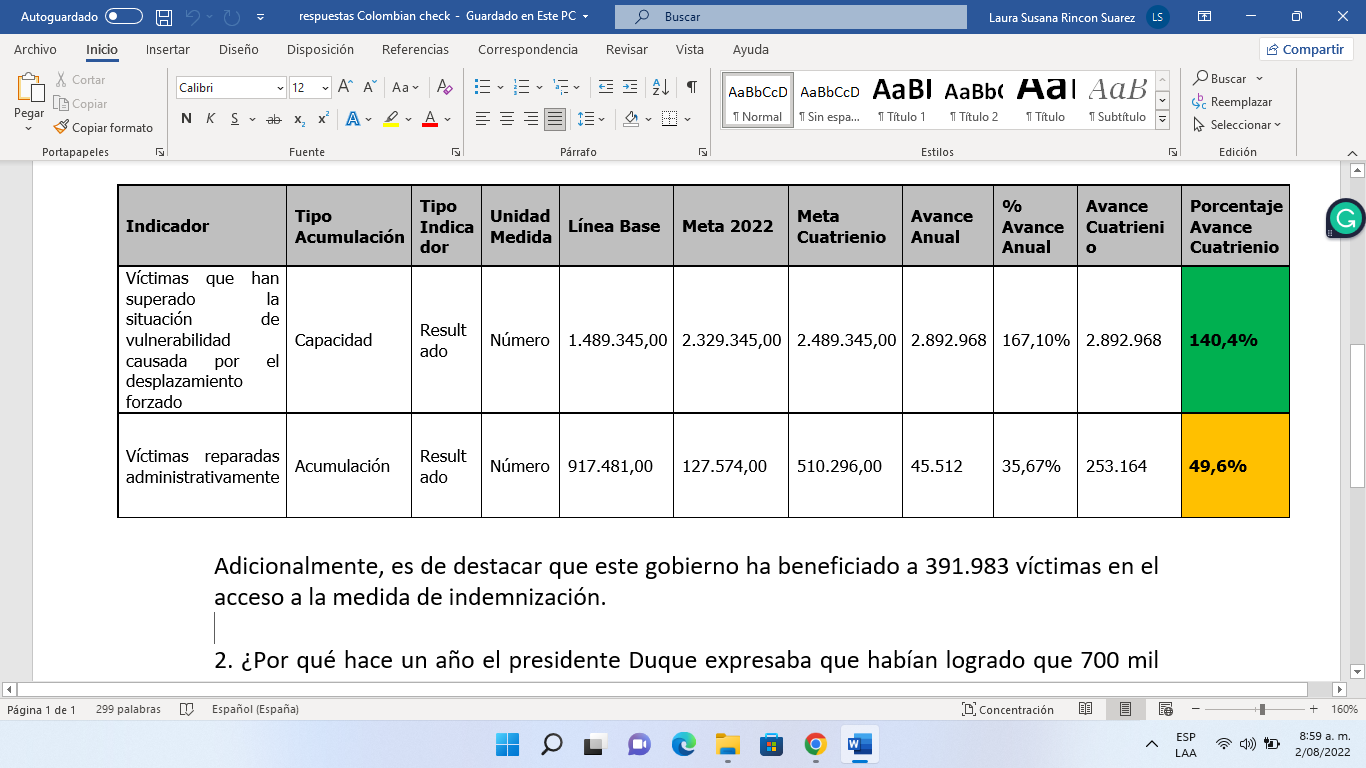Center the text
This screenshot has height=768, width=1366.
pos(506,118)
